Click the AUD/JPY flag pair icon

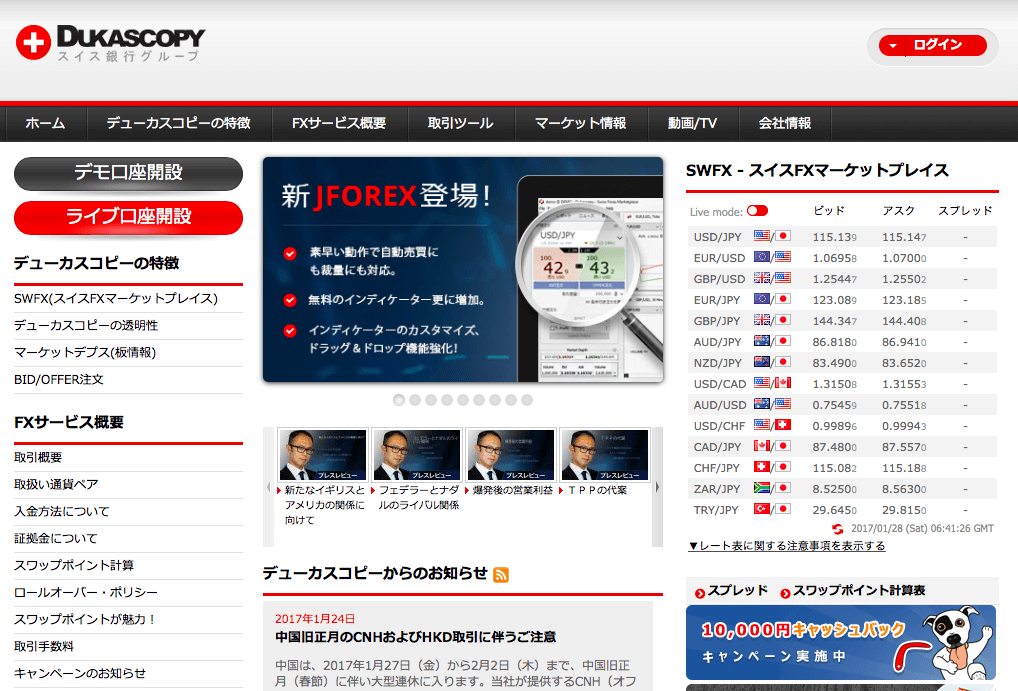(x=772, y=341)
